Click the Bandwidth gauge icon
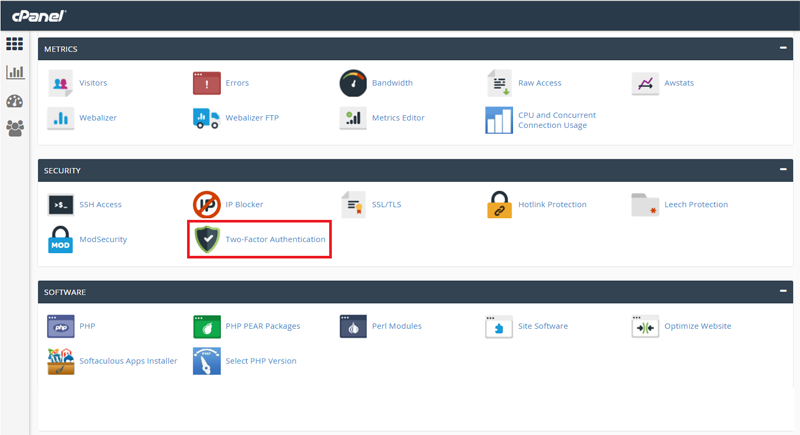 (x=353, y=83)
